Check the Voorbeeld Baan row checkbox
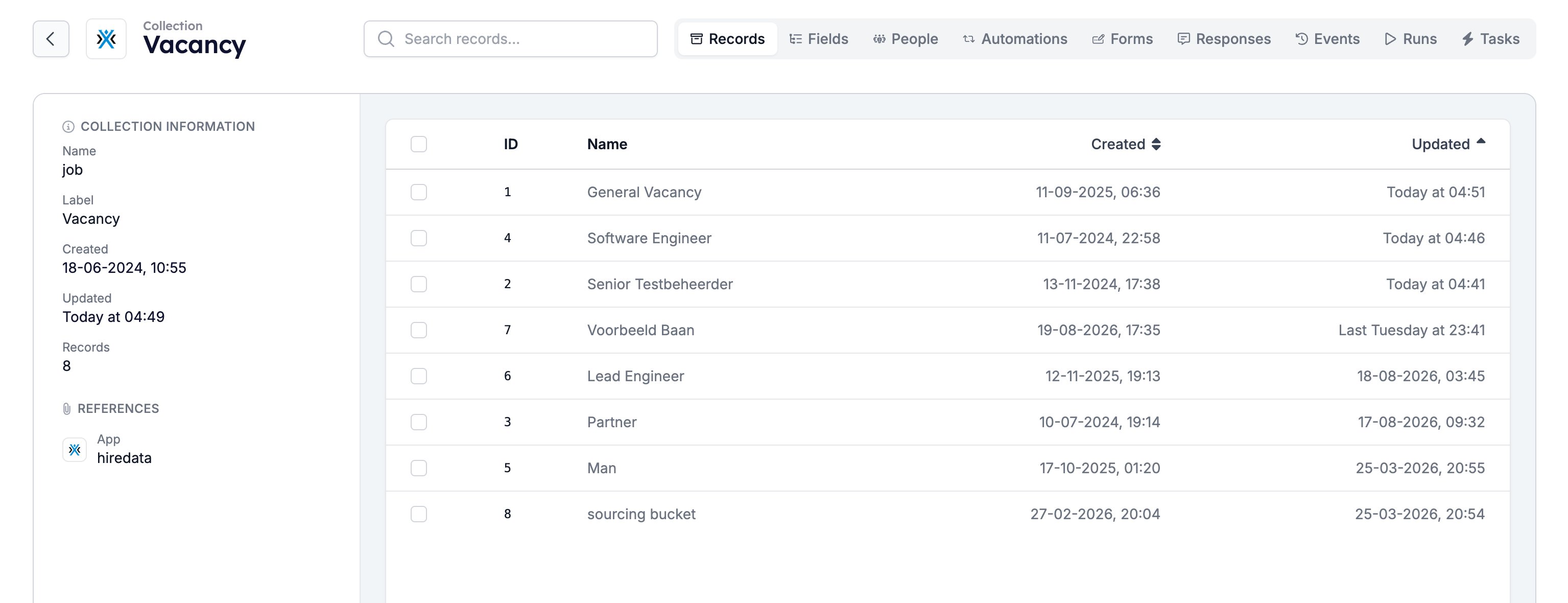The height and width of the screenshot is (603, 1568). [x=419, y=330]
